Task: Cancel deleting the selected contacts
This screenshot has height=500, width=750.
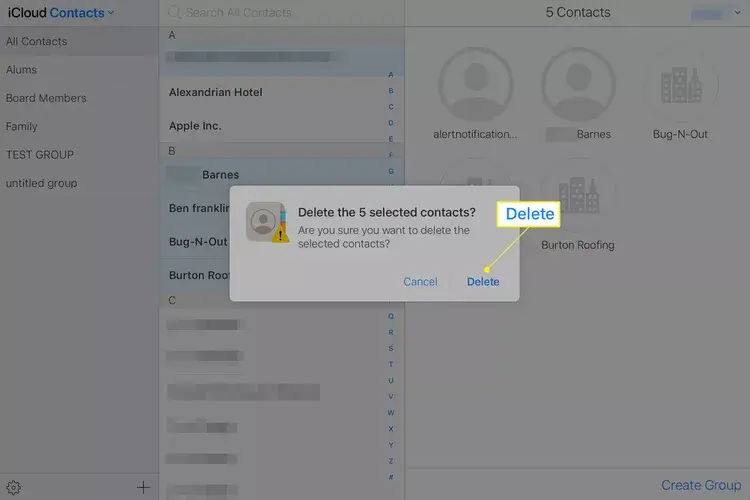Action: pyautogui.click(x=420, y=282)
